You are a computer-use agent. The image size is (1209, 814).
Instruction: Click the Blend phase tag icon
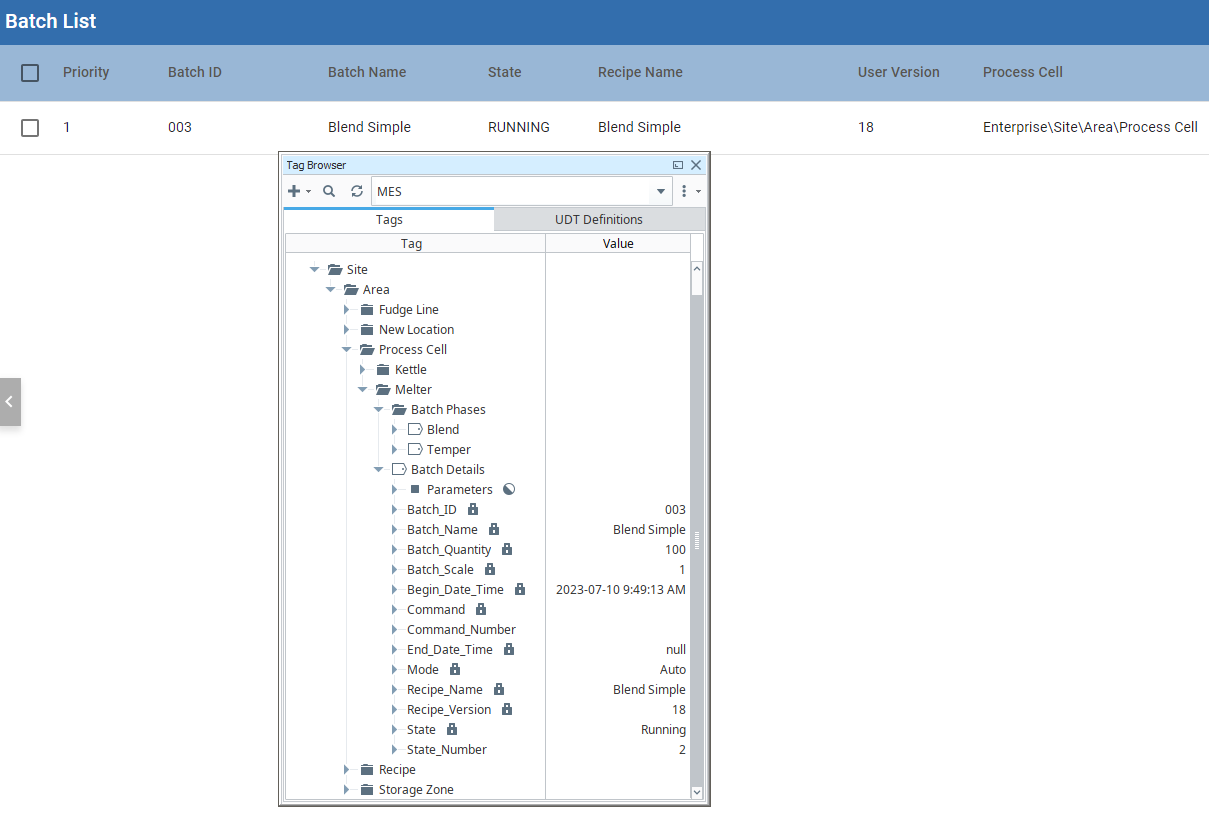coord(415,430)
